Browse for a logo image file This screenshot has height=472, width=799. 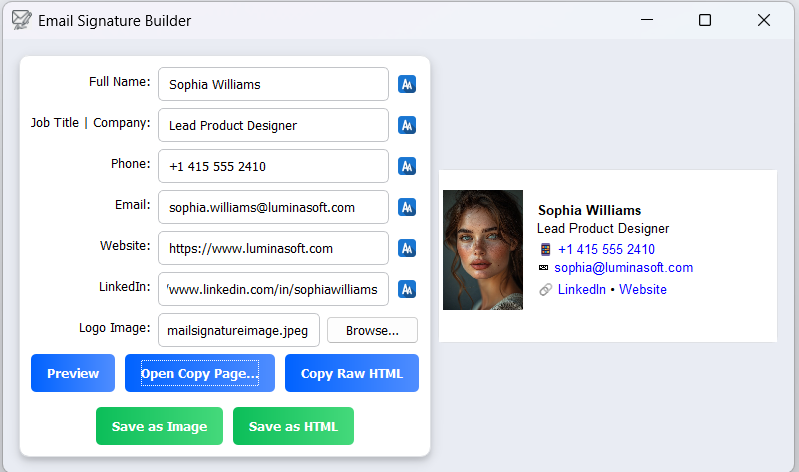(372, 330)
